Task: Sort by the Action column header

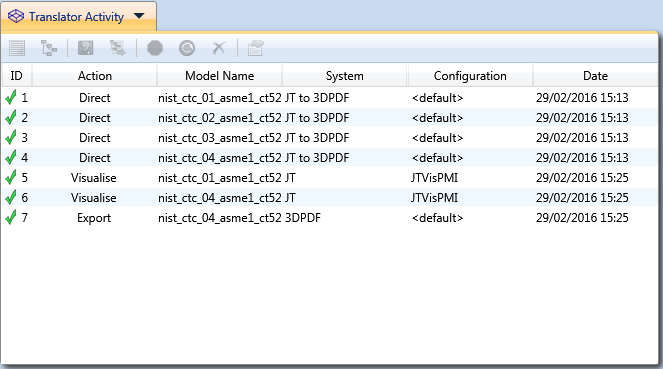Action: pyautogui.click(x=95, y=76)
